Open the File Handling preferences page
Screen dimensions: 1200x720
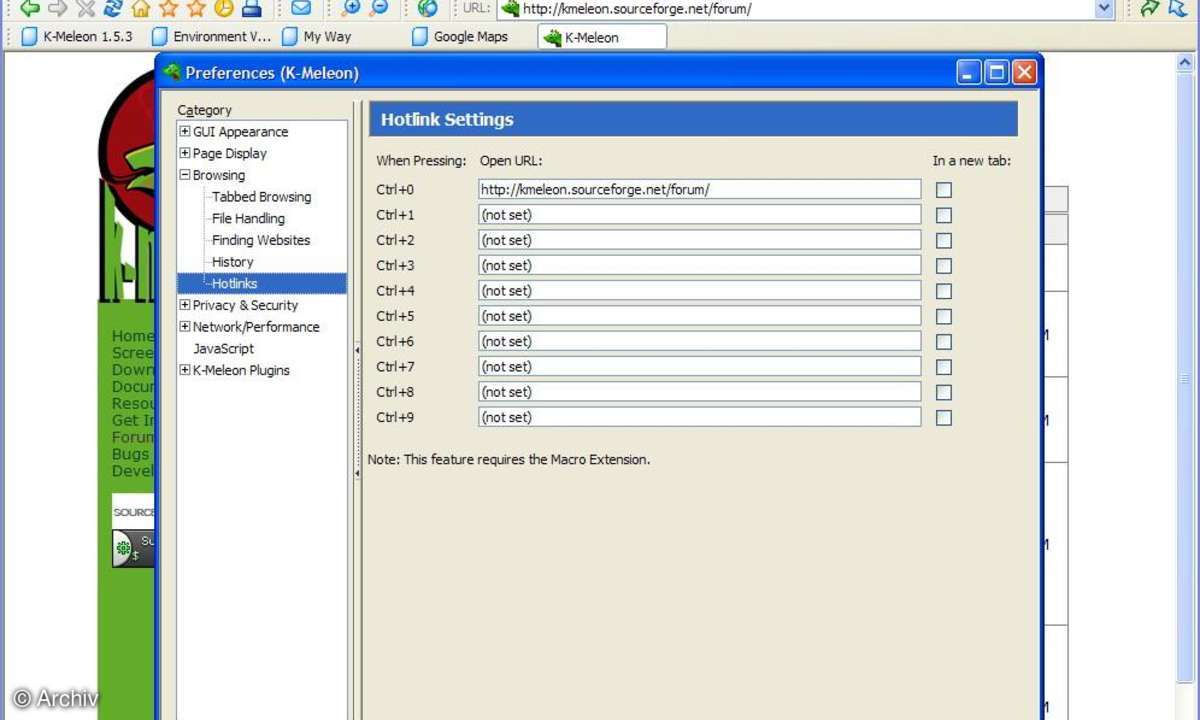tap(248, 218)
